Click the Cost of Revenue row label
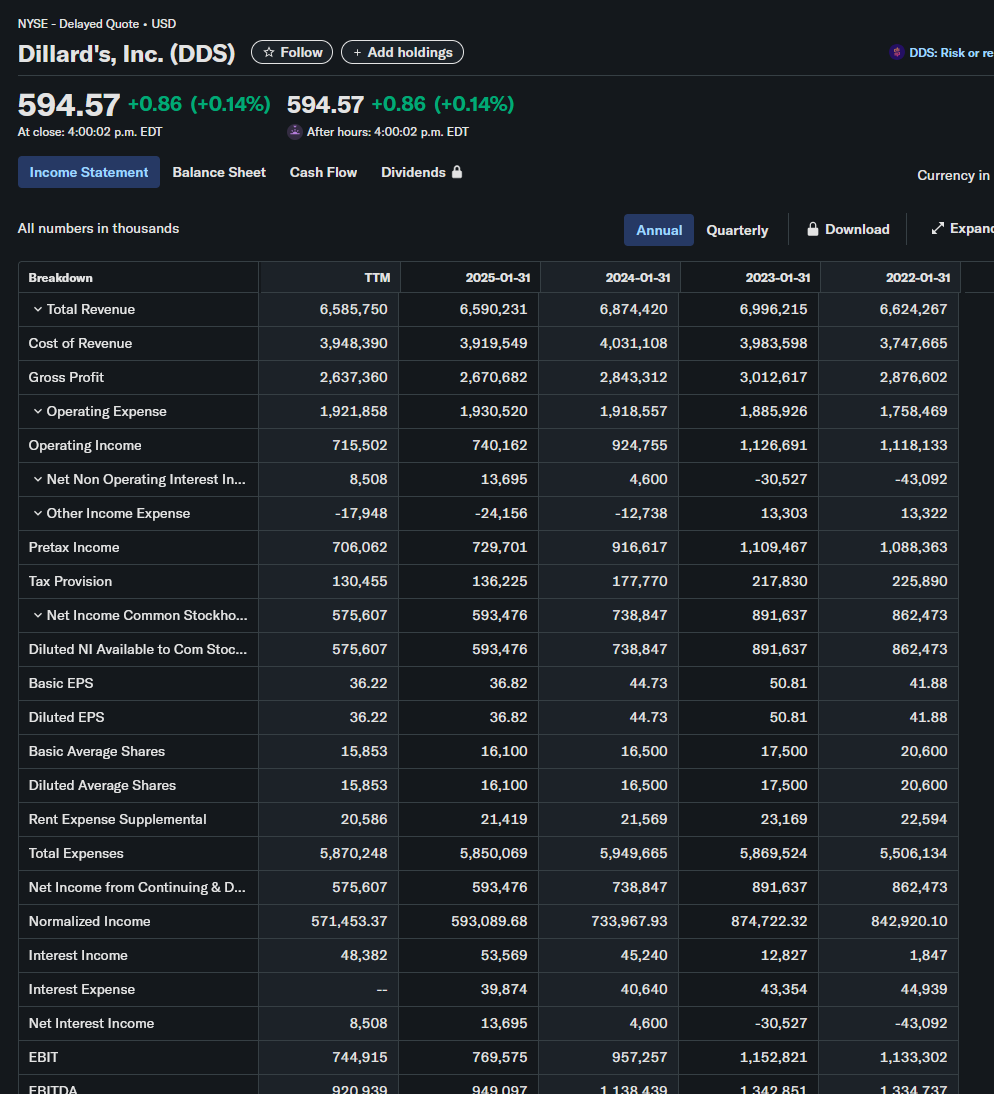Image resolution: width=994 pixels, height=1094 pixels. (x=80, y=343)
